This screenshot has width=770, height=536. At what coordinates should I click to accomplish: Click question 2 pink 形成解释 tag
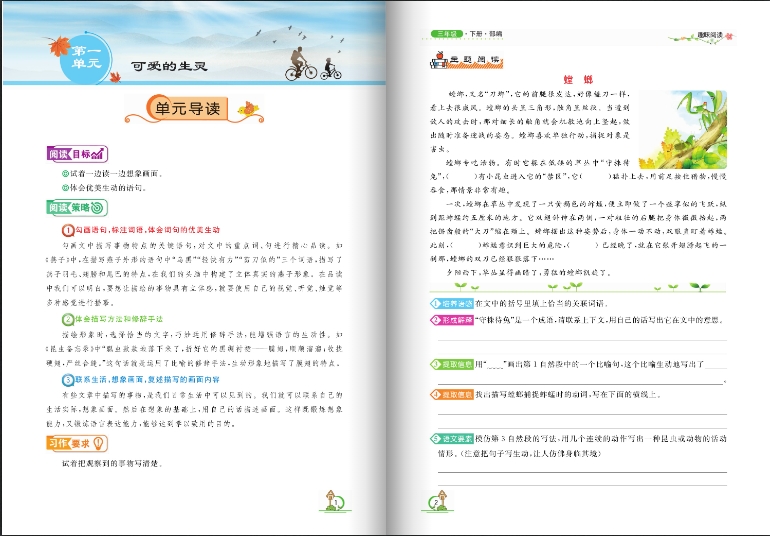pyautogui.click(x=450, y=320)
